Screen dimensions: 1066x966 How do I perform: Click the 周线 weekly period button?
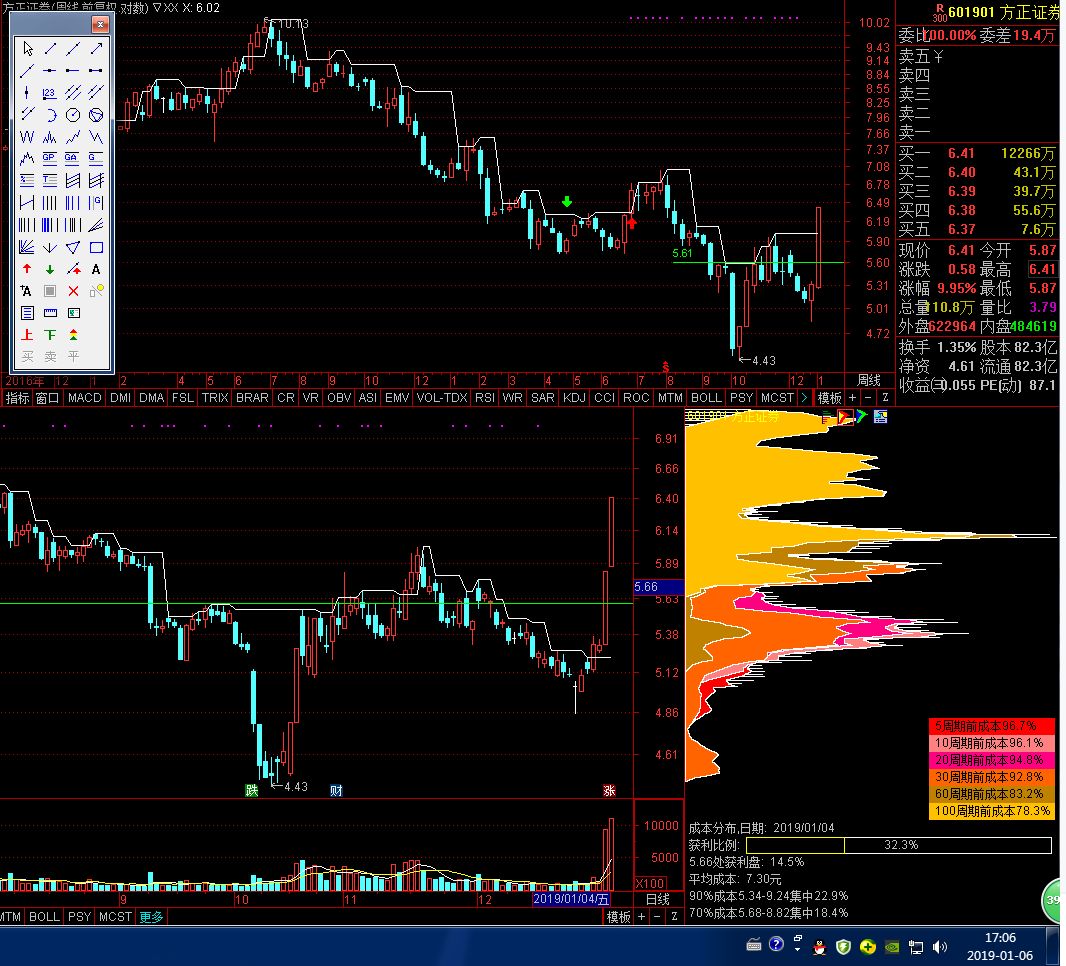(x=868, y=381)
